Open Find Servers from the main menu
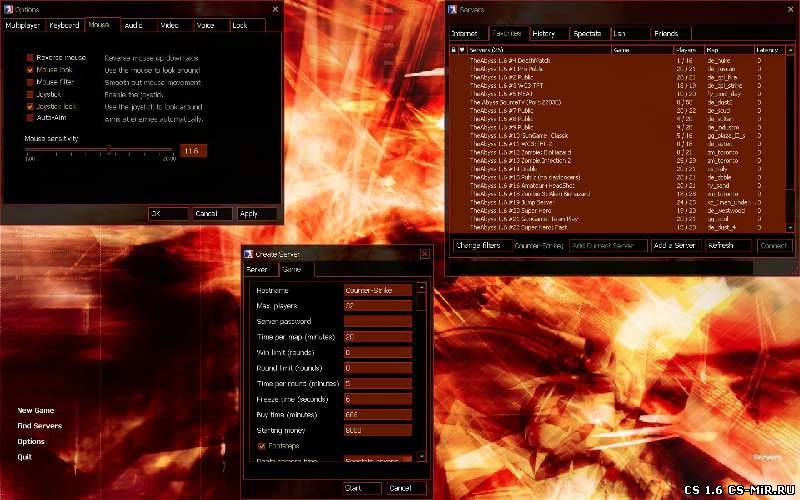 40,426
